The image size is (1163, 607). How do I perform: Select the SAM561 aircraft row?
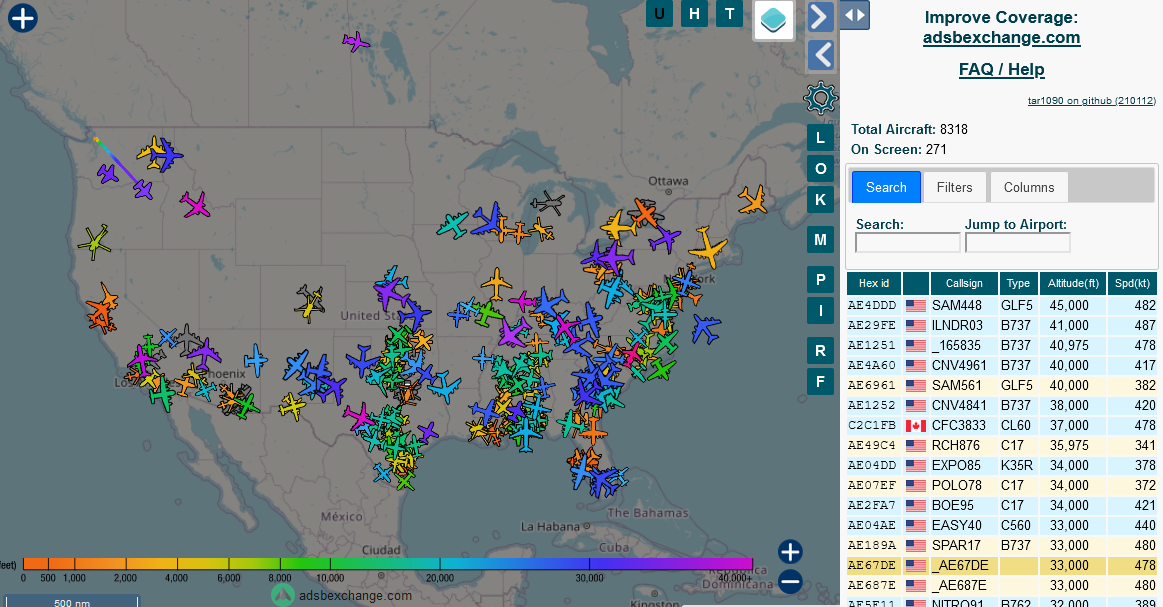[x=1002, y=386]
